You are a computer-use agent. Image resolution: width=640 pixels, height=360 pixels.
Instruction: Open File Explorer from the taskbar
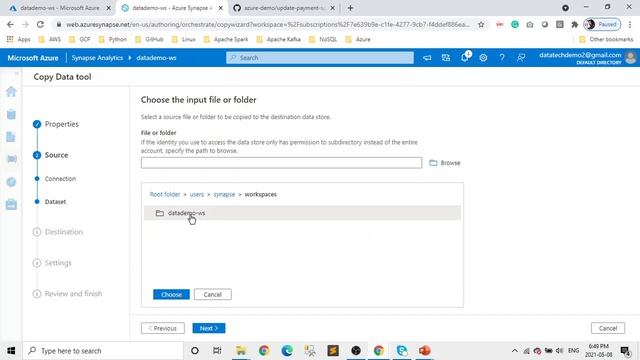tap(241, 351)
